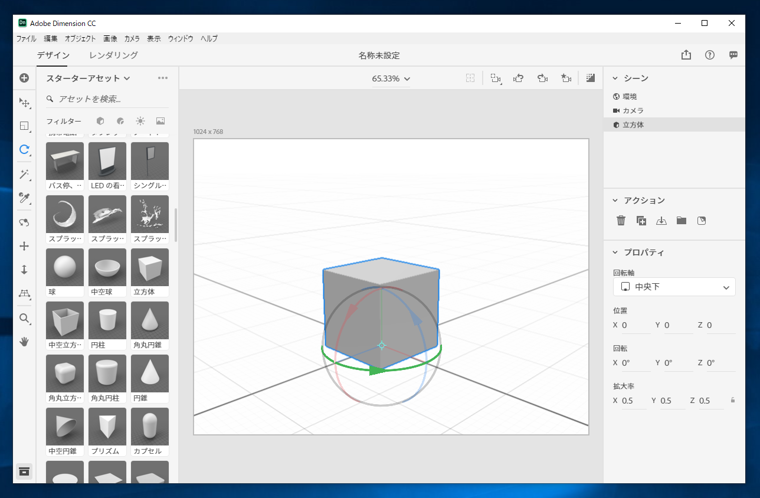Filter assets by models icon
Screen dimensions: 760x498
tap(100, 121)
